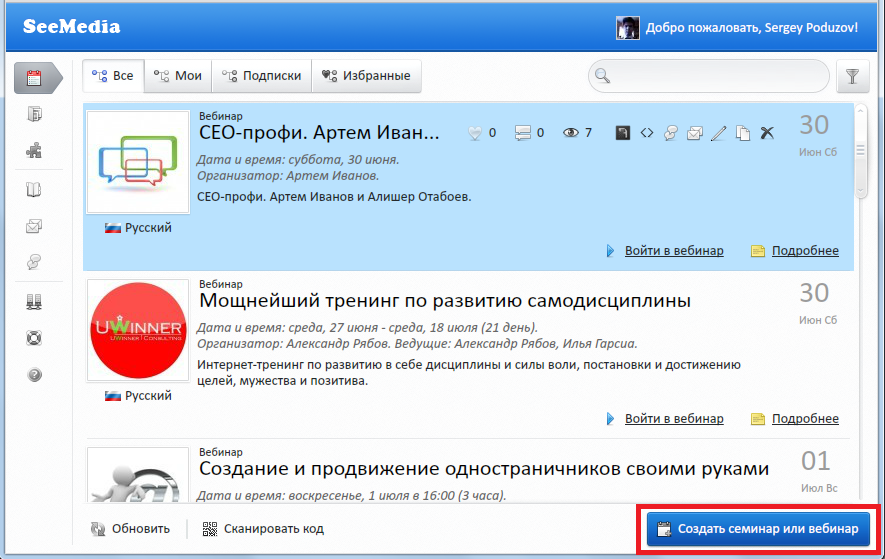Open the envelopes messages sidebar icon
Screen dimensions: 885x559
(34, 226)
